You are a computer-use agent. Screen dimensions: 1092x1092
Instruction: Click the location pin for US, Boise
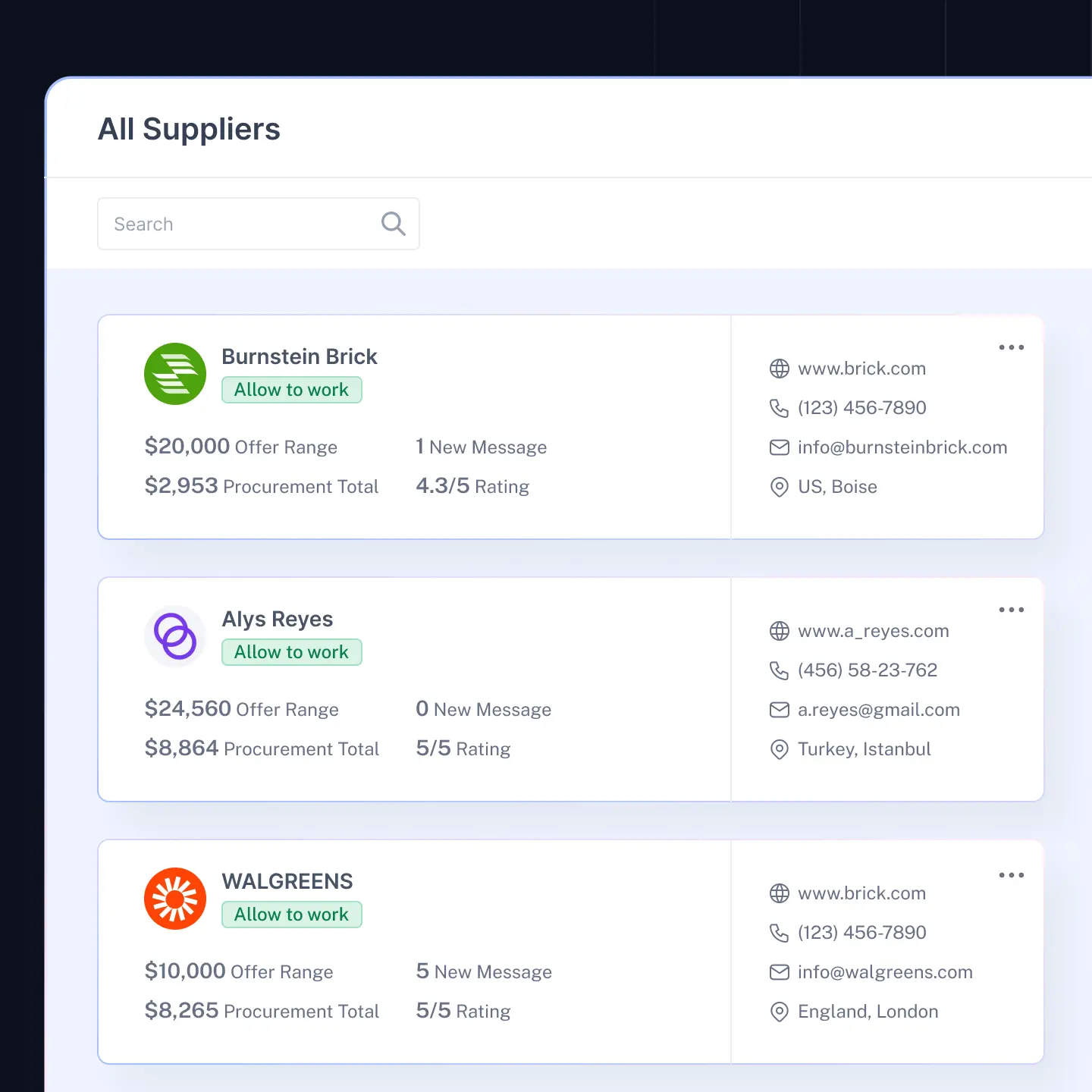[780, 487]
